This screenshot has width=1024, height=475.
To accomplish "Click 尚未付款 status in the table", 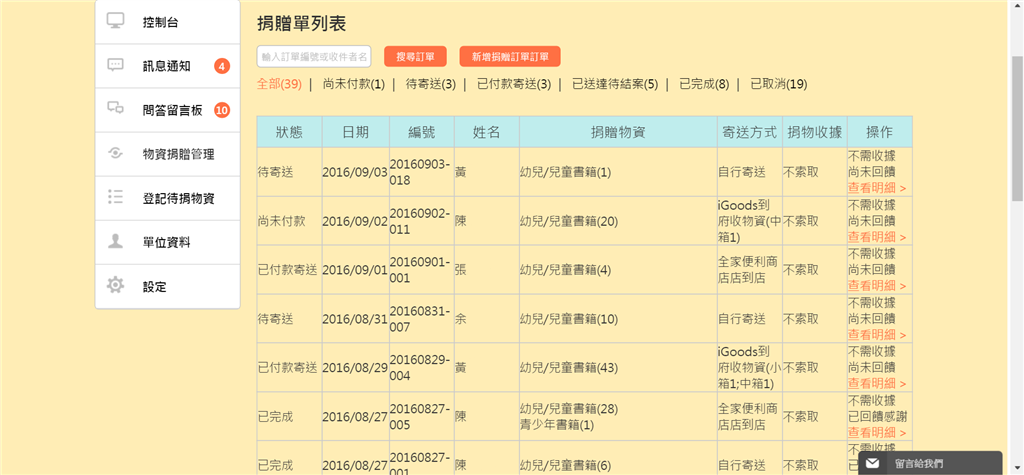I will pyautogui.click(x=281, y=221).
